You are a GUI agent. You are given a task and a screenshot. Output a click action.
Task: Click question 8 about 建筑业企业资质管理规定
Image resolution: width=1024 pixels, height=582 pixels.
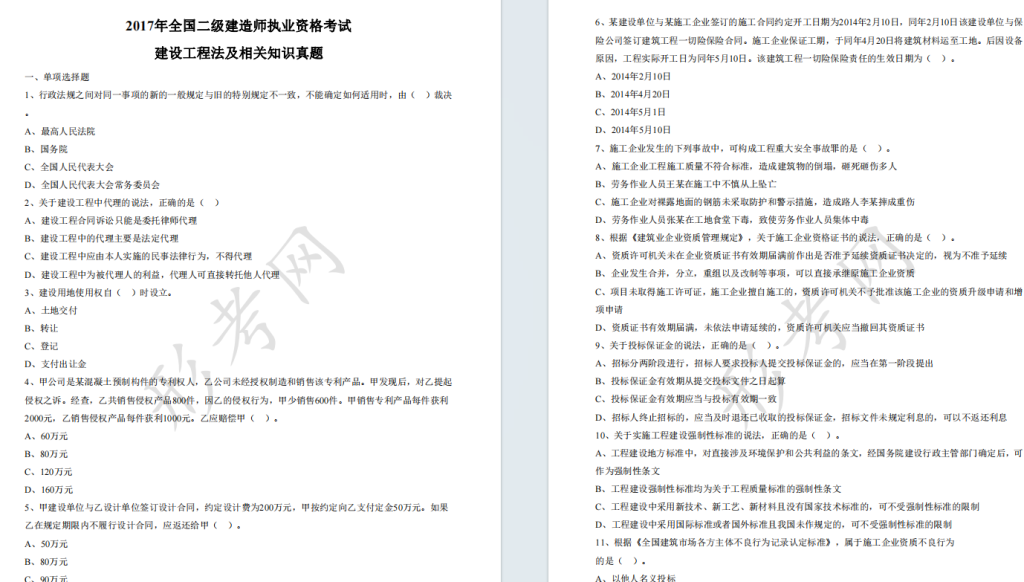pyautogui.click(x=775, y=238)
